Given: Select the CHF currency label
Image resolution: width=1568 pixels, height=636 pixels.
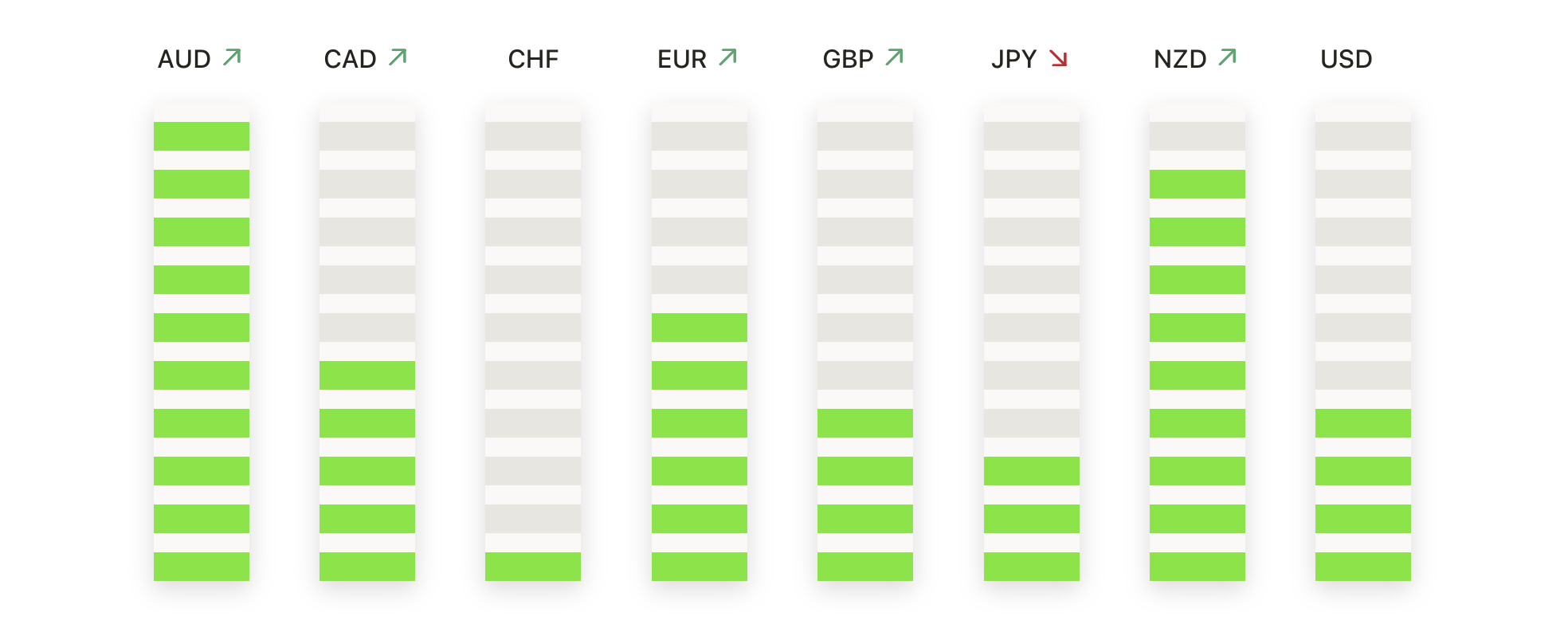Looking at the screenshot, I should point(533,59).
